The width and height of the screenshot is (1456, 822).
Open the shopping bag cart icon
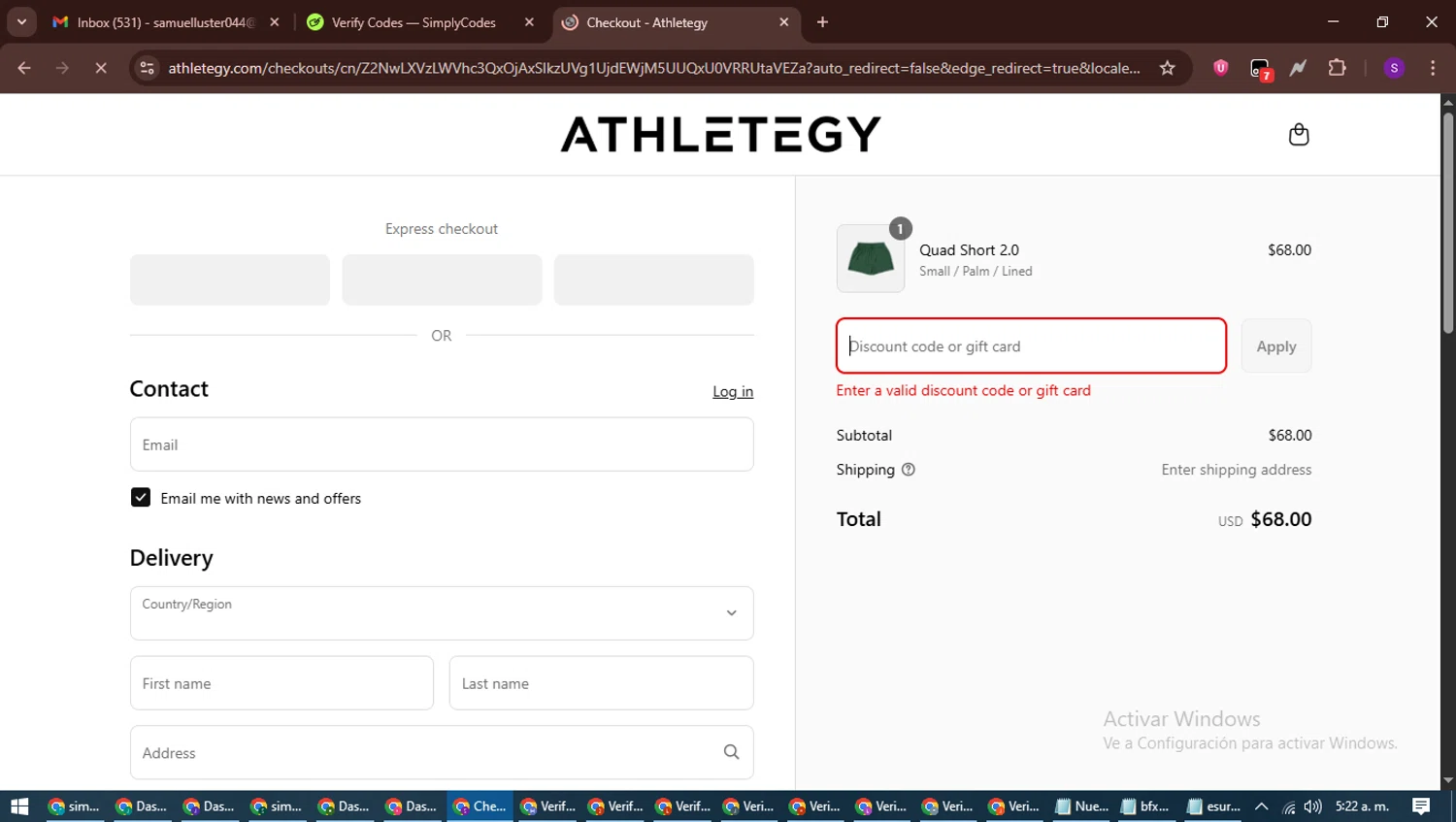(1299, 135)
